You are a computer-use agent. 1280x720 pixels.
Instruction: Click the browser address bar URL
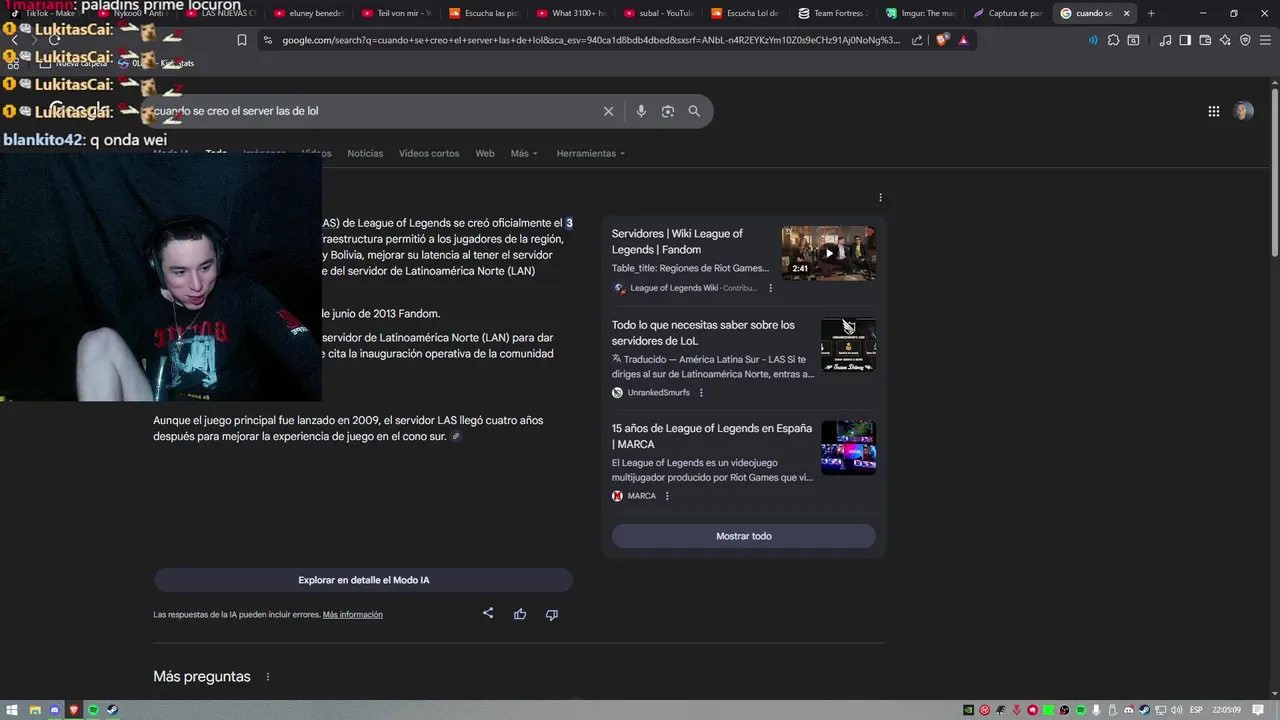[590, 40]
